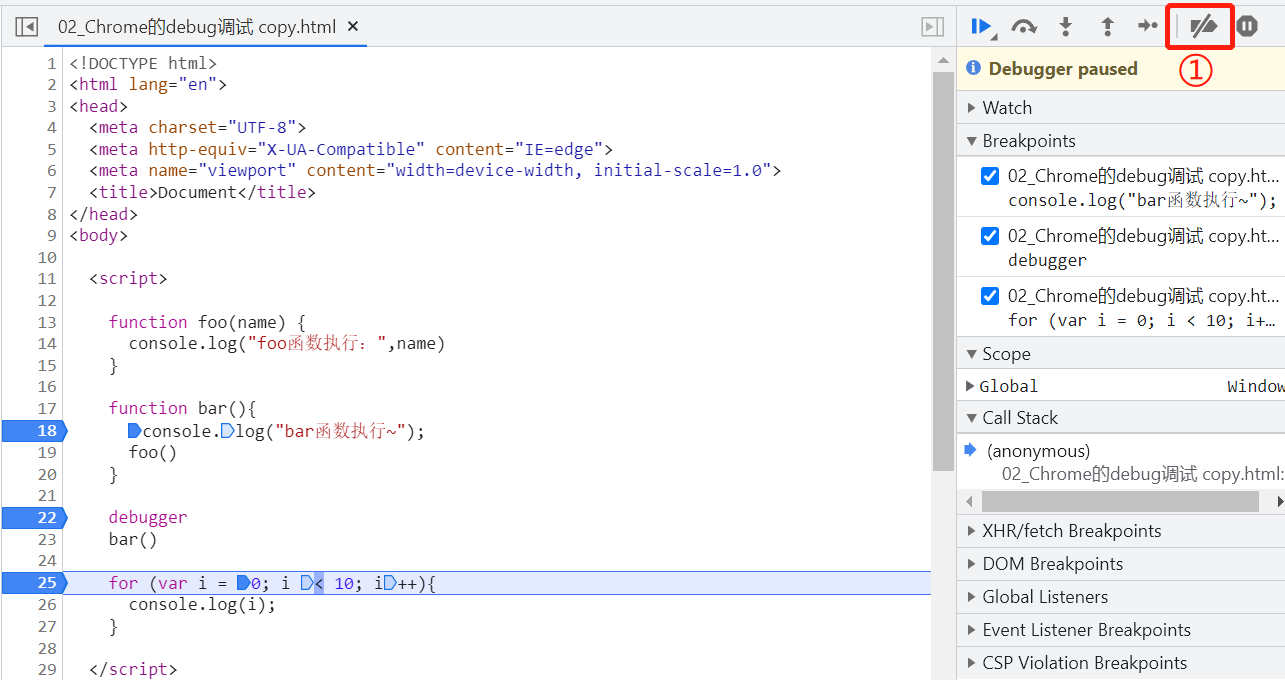Step out of the current function
This screenshot has height=680, width=1285.
pyautogui.click(x=1107, y=27)
